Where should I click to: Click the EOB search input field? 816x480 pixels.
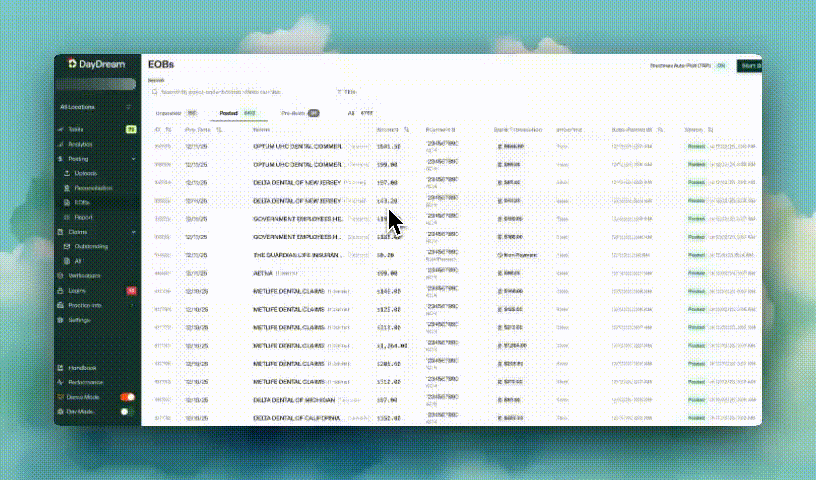tap(238, 92)
